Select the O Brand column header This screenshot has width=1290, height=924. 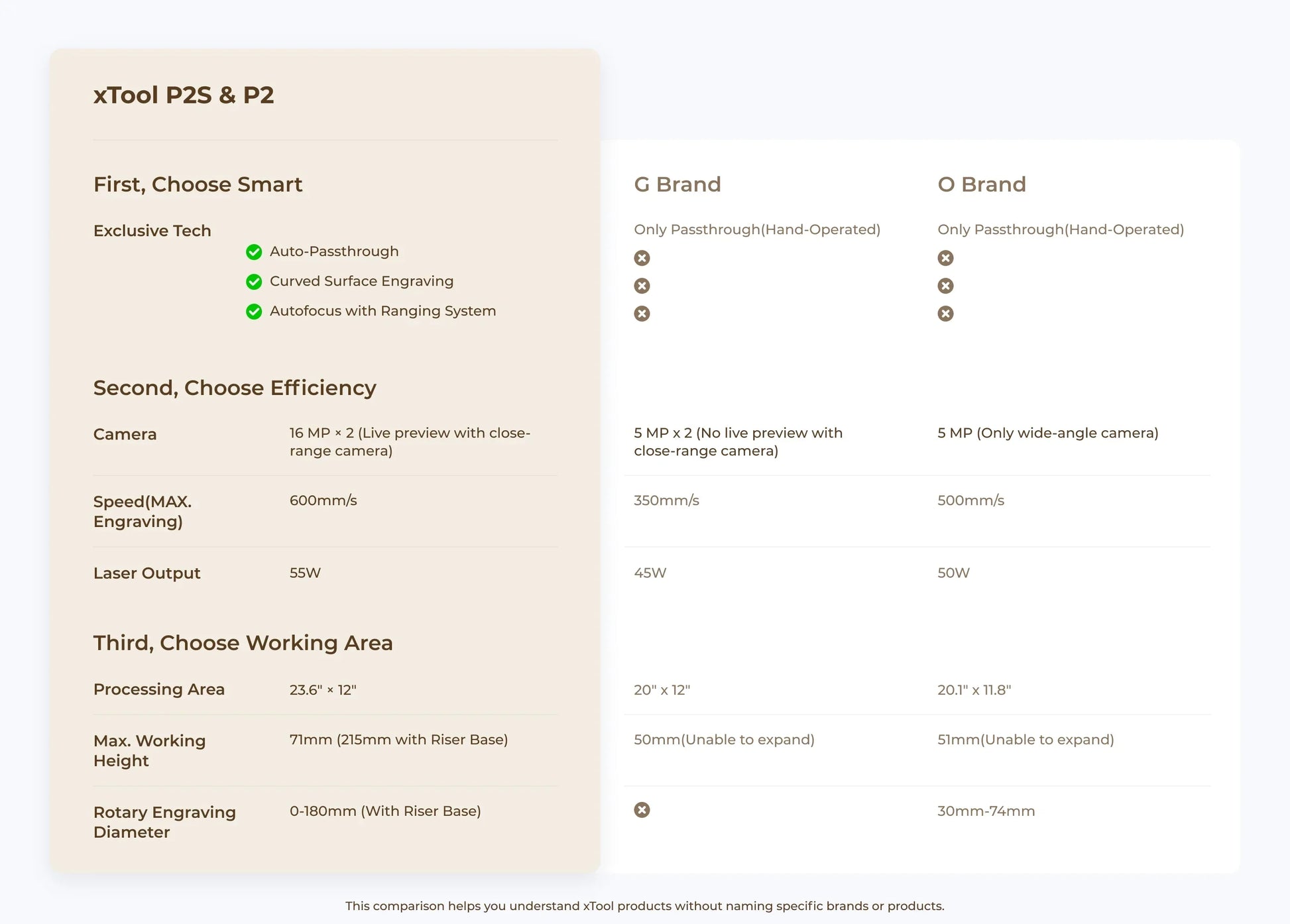981,184
